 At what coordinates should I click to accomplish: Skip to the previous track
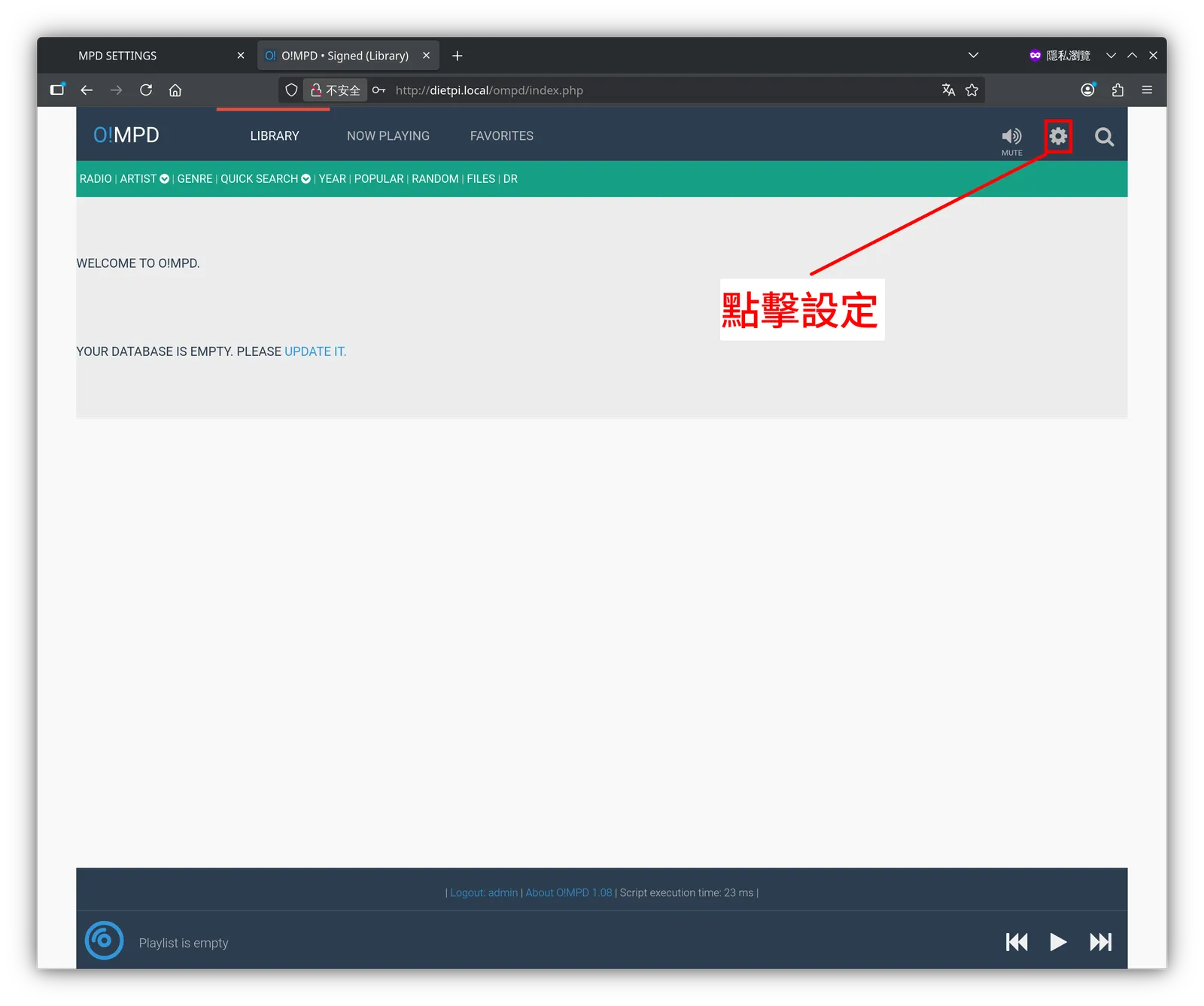click(1017, 942)
